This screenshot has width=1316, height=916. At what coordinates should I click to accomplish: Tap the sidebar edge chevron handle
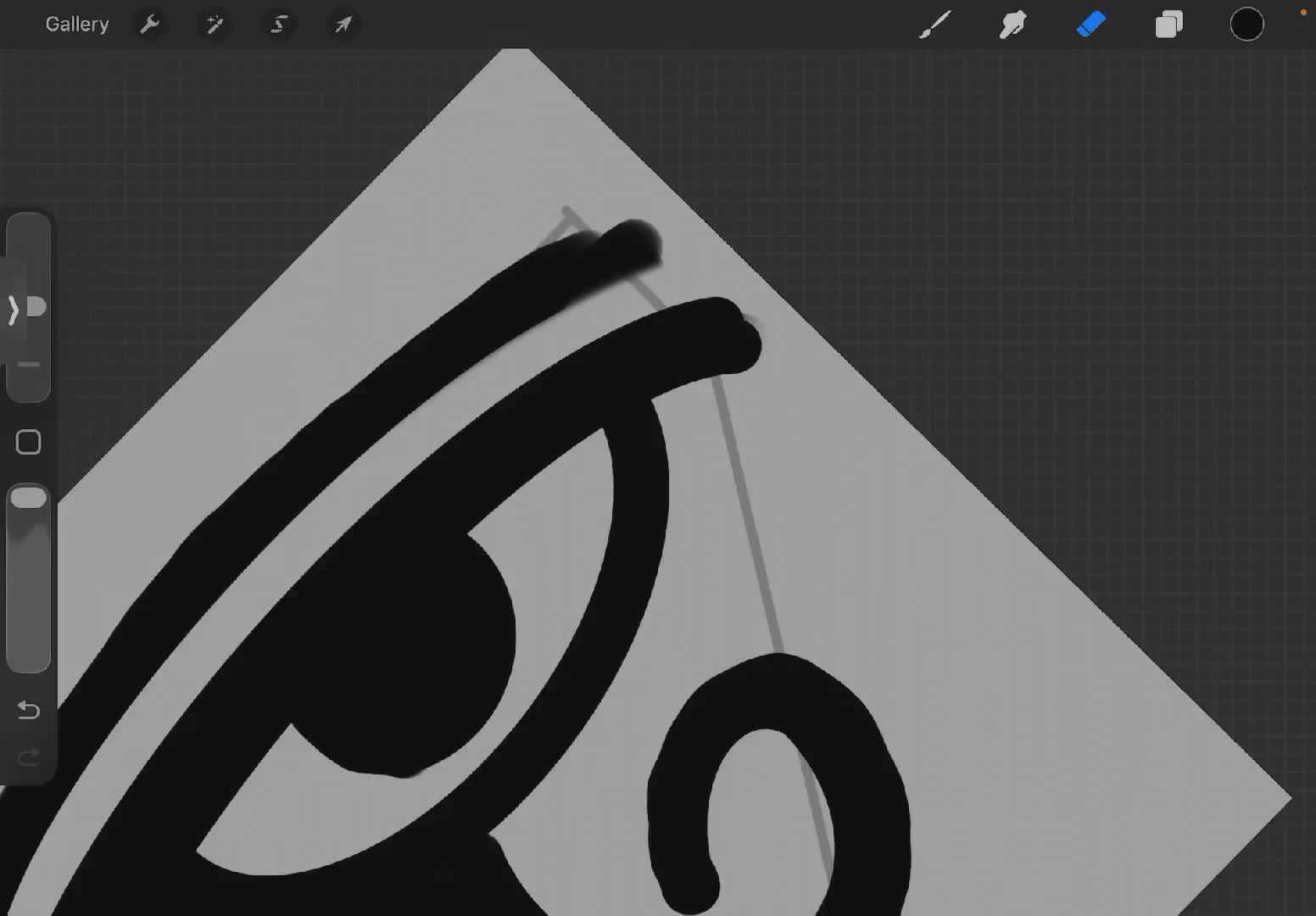pyautogui.click(x=13, y=310)
